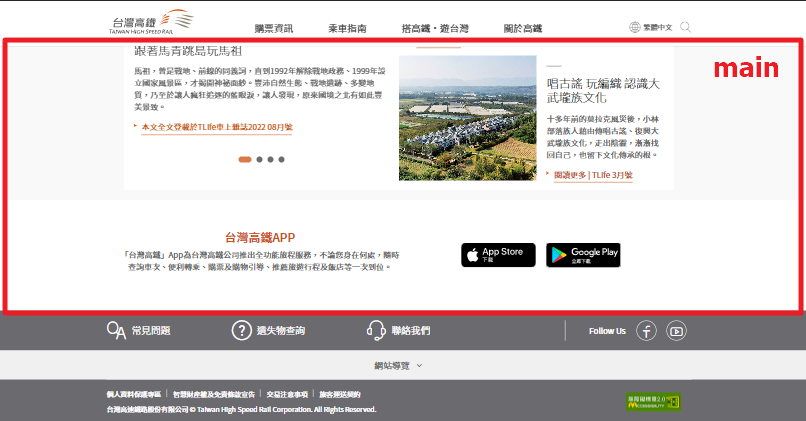The image size is (806, 421).
Task: Open the 搭高鐵・遊台灣 menu
Action: pyautogui.click(x=435, y=29)
